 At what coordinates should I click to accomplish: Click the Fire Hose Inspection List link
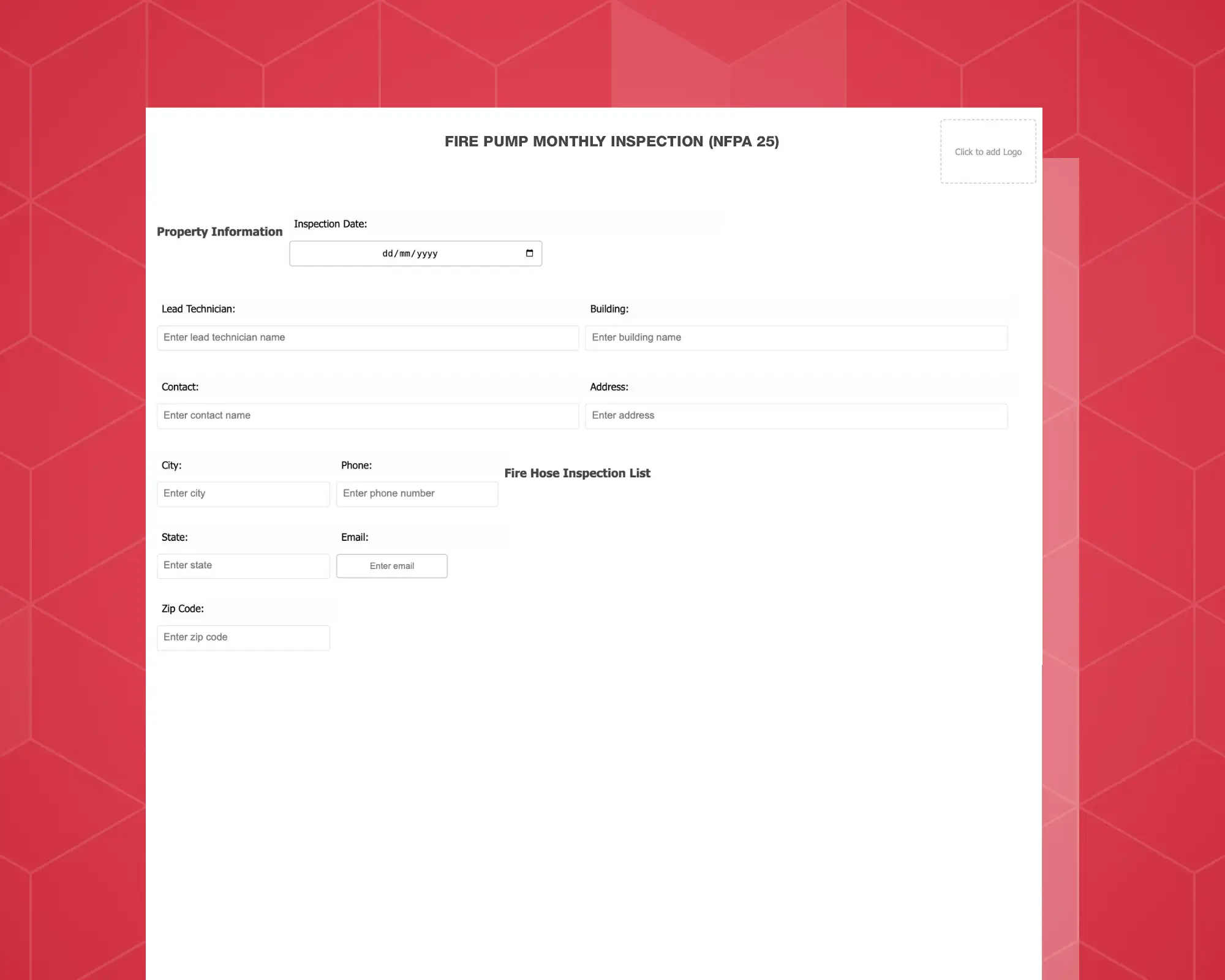point(578,473)
